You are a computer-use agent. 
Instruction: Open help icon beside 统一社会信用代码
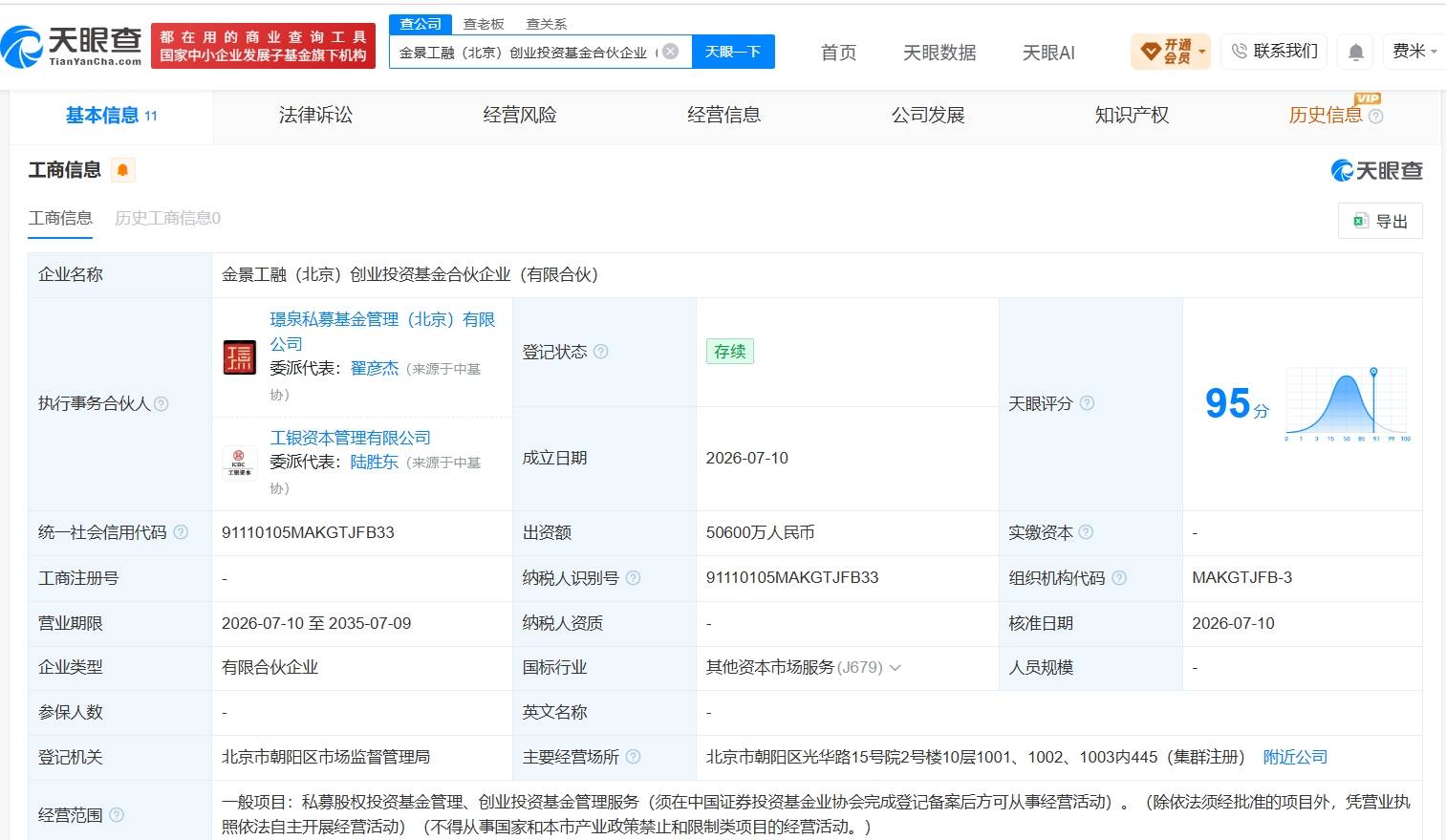[181, 532]
